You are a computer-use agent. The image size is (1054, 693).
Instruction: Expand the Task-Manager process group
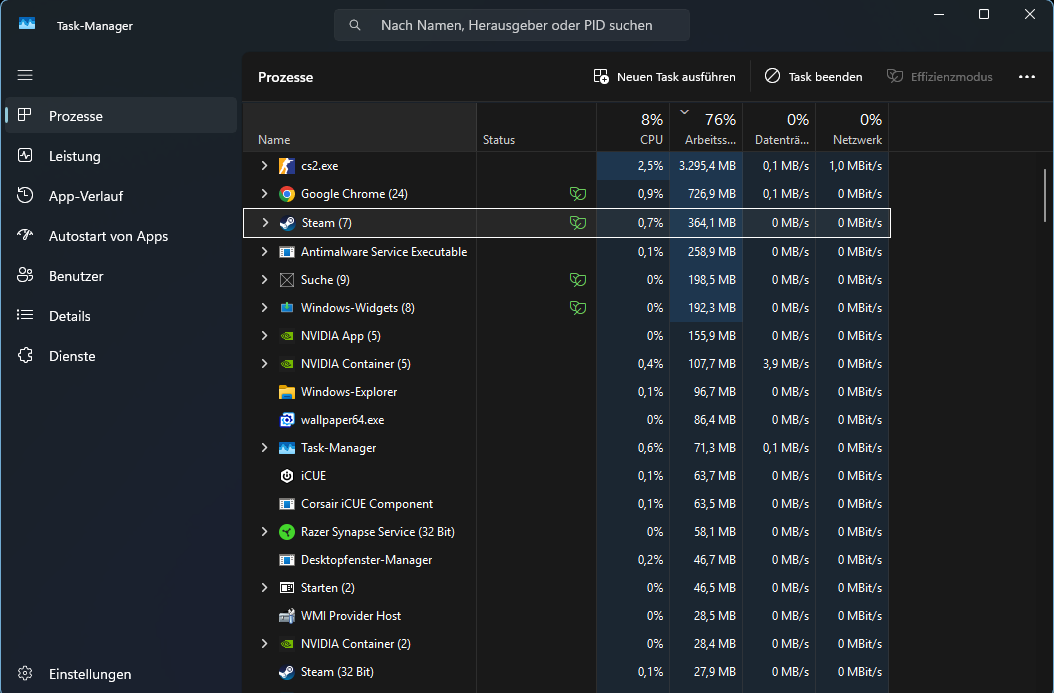tap(264, 448)
